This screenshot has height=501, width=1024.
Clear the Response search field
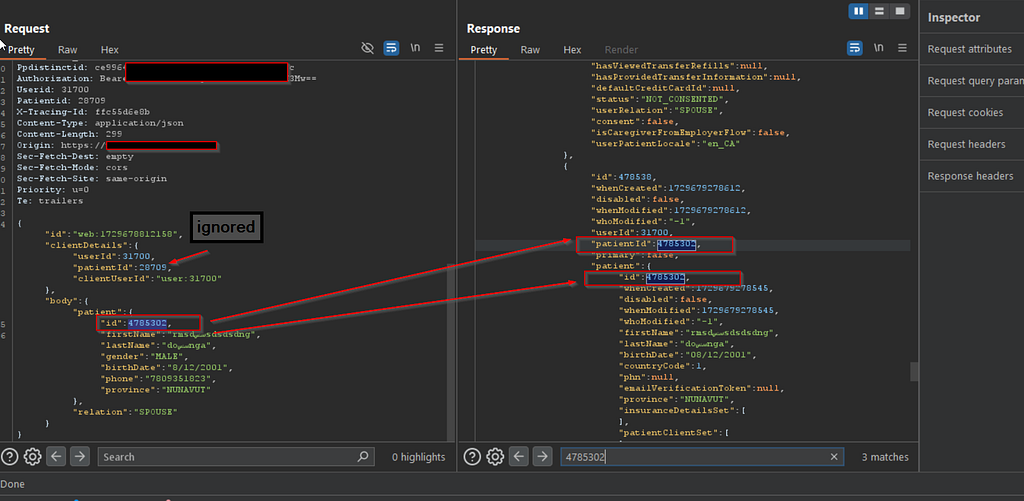click(834, 457)
